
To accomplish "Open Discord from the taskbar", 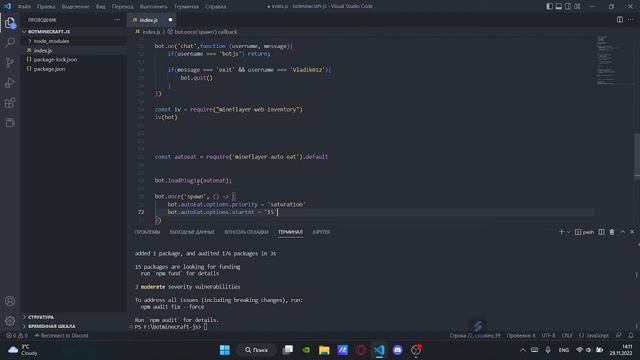I will [398, 350].
